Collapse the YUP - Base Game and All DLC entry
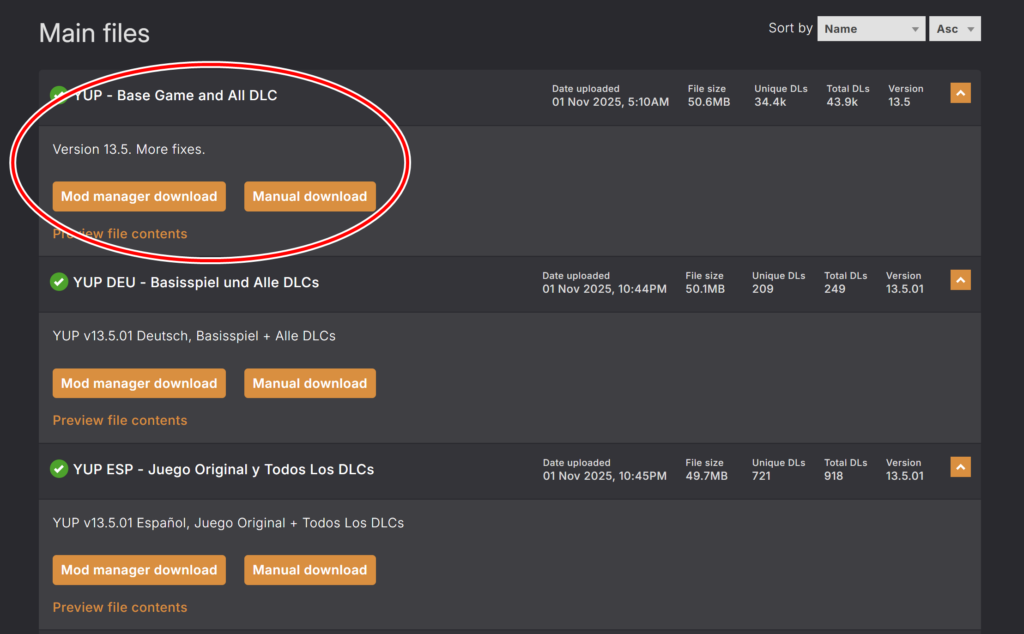1024x634 pixels. pos(960,93)
